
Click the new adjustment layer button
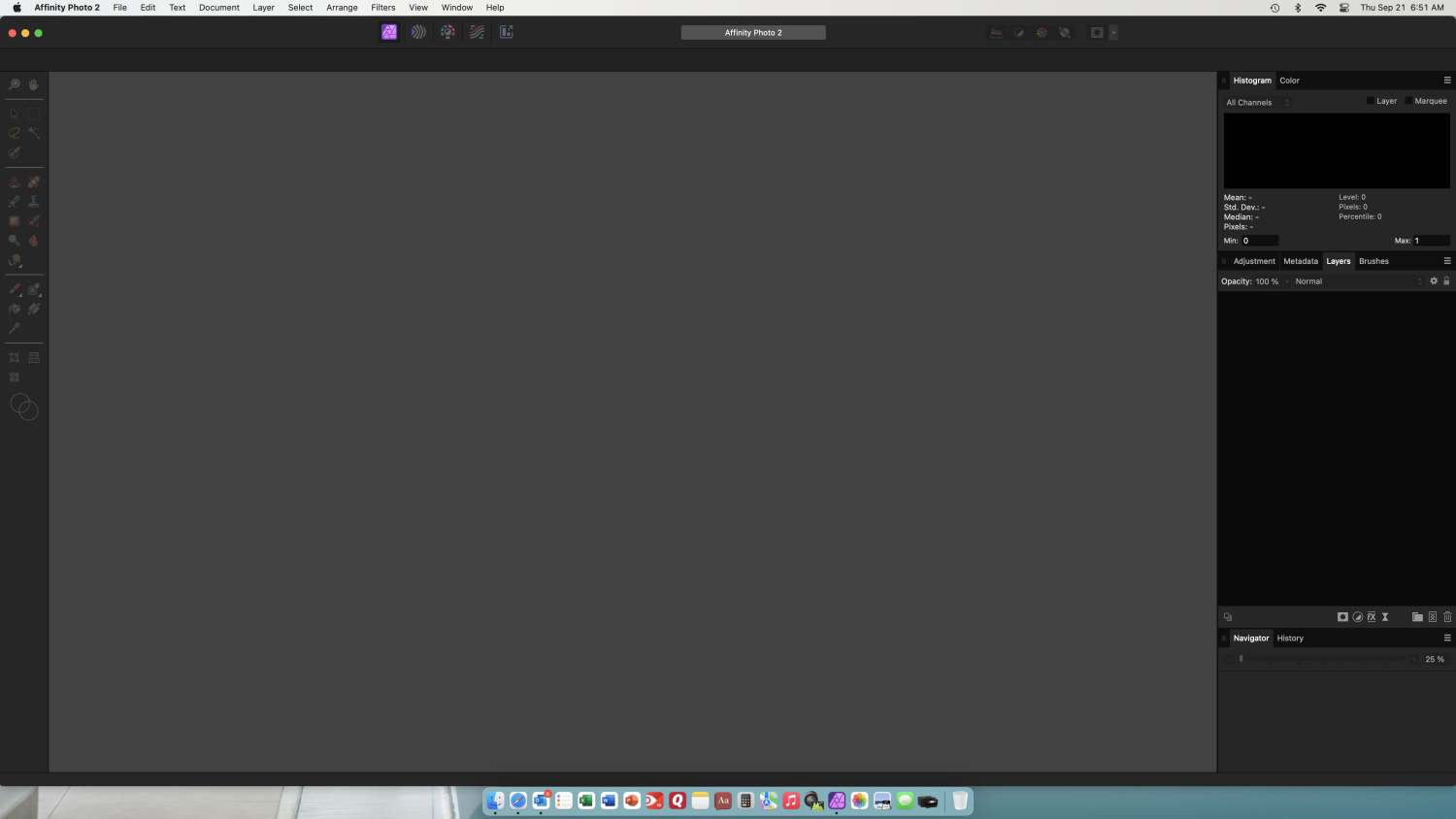coord(1358,616)
